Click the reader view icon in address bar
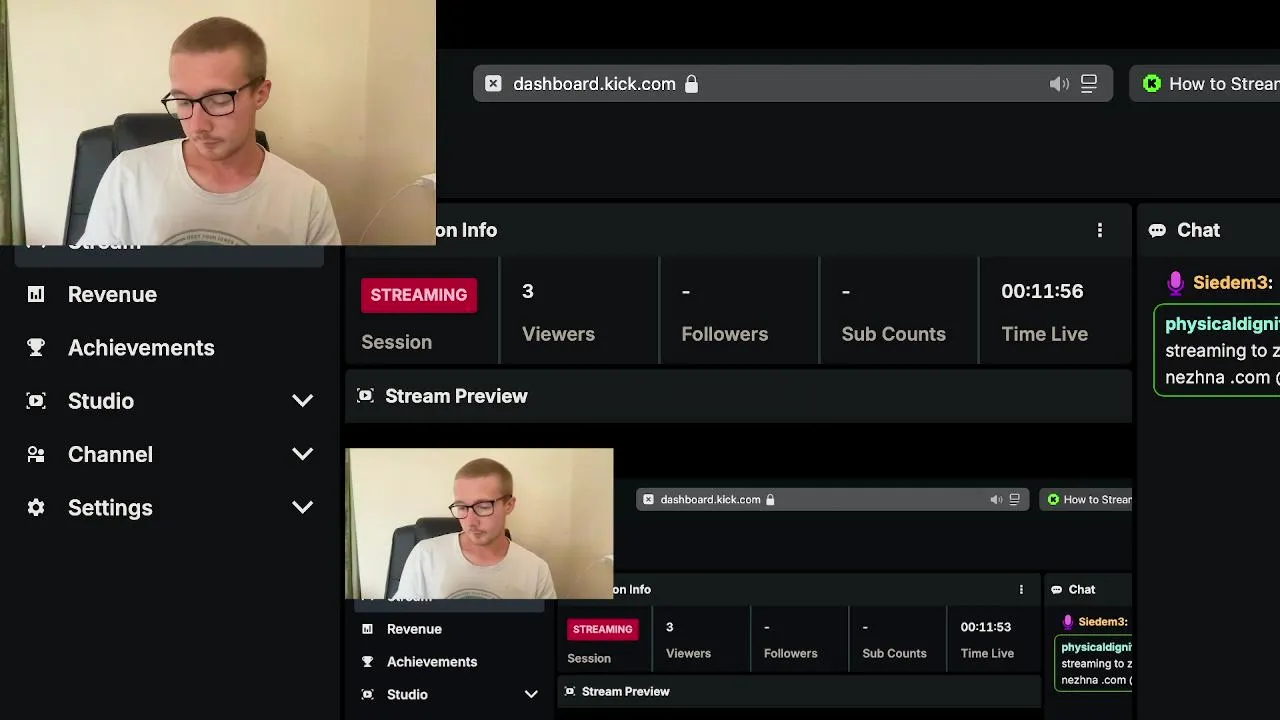 pyautogui.click(x=1089, y=84)
